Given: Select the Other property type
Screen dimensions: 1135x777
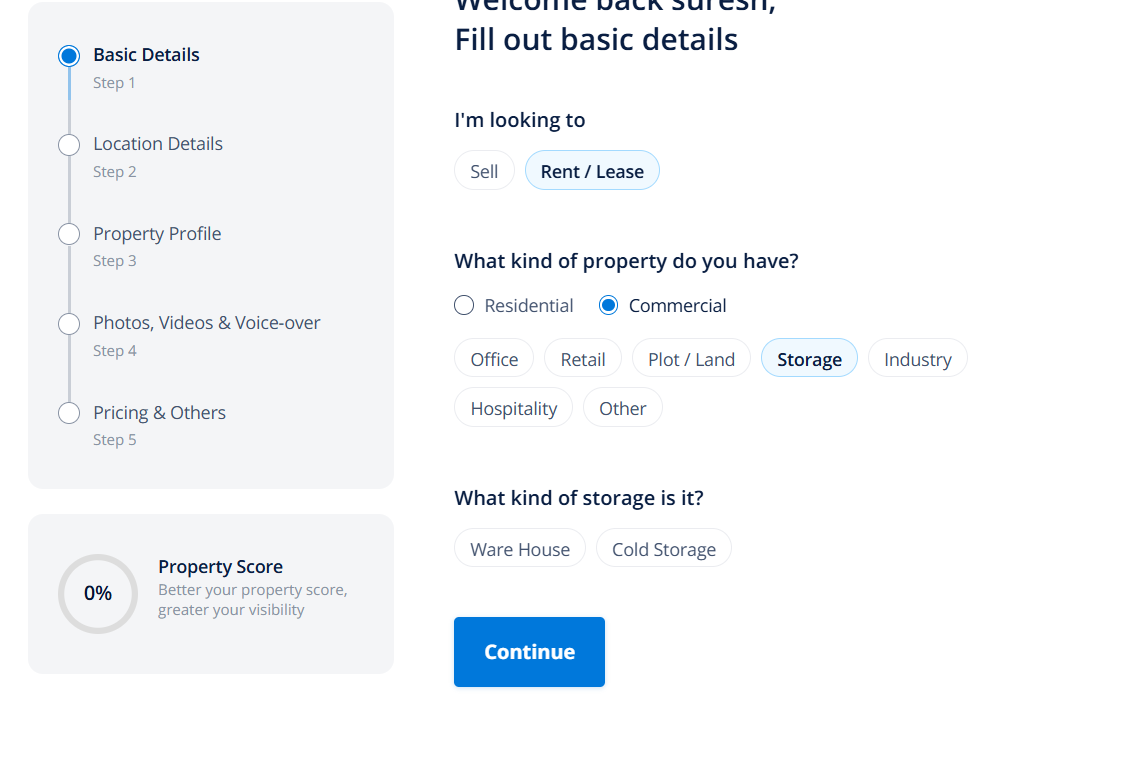Looking at the screenshot, I should pos(622,408).
